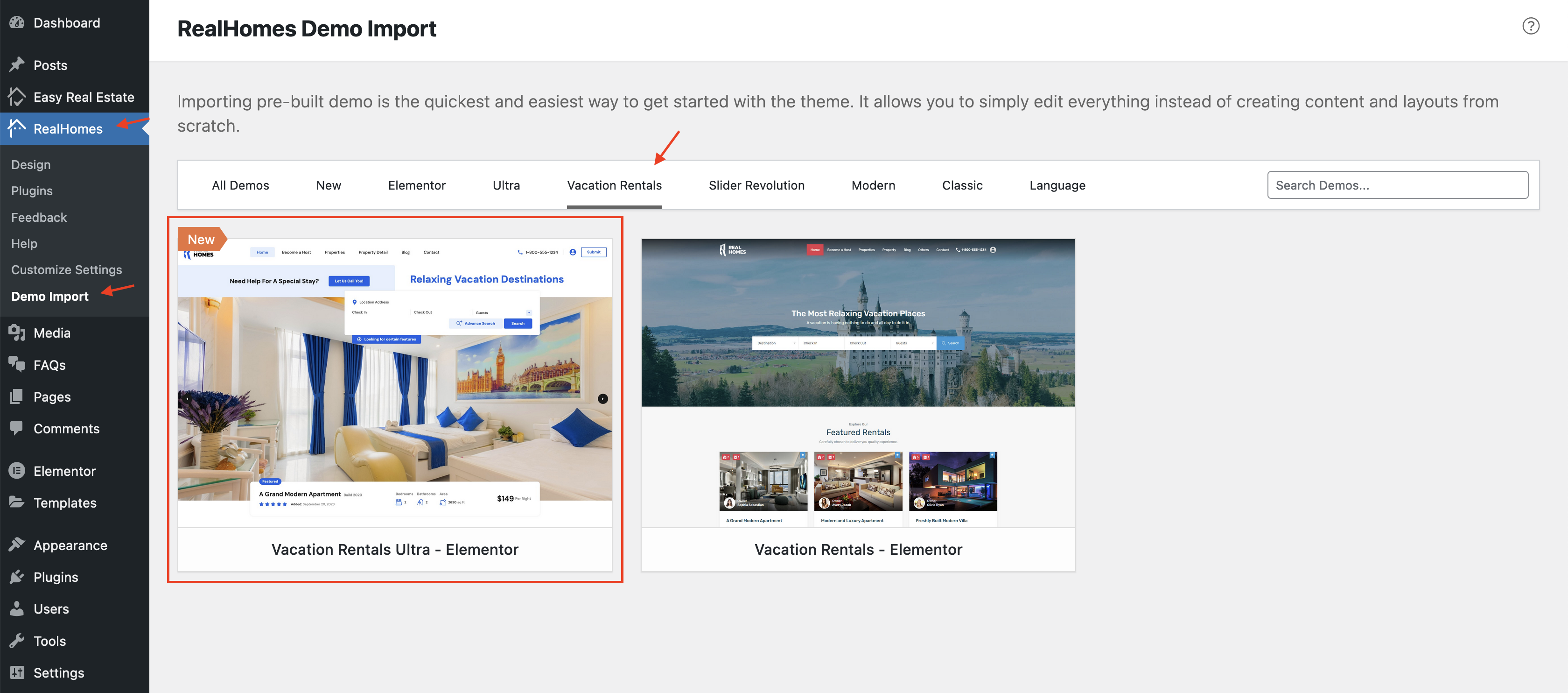Click the Vacation Rentals - Elementor title
This screenshot has width=1568, height=693.
858,549
